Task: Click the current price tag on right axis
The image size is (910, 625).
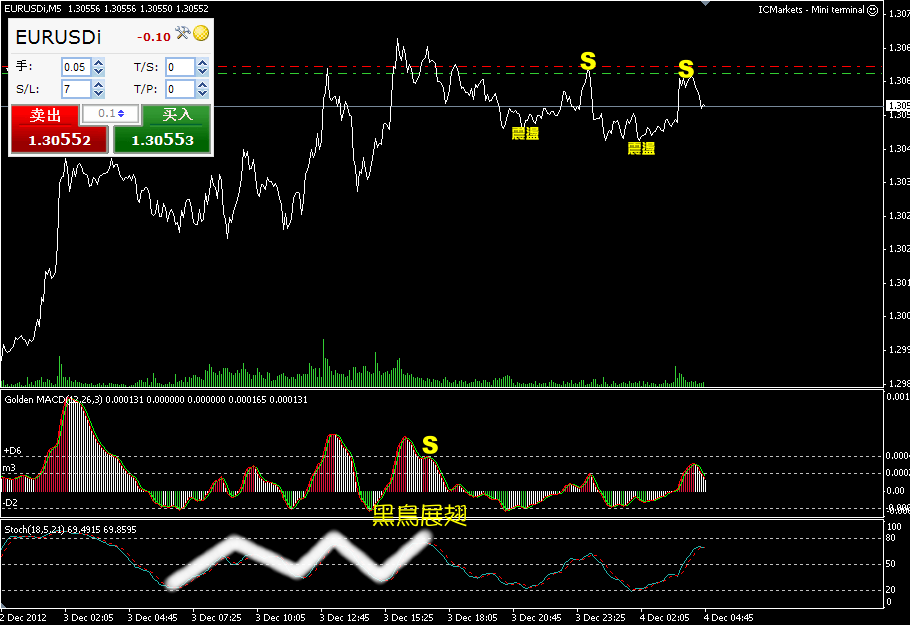Action: tap(897, 106)
